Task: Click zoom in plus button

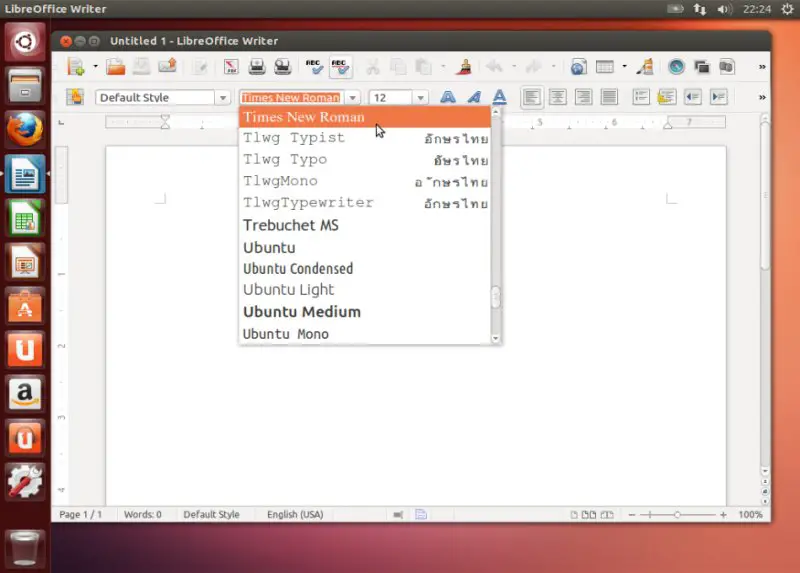Action: coord(723,515)
